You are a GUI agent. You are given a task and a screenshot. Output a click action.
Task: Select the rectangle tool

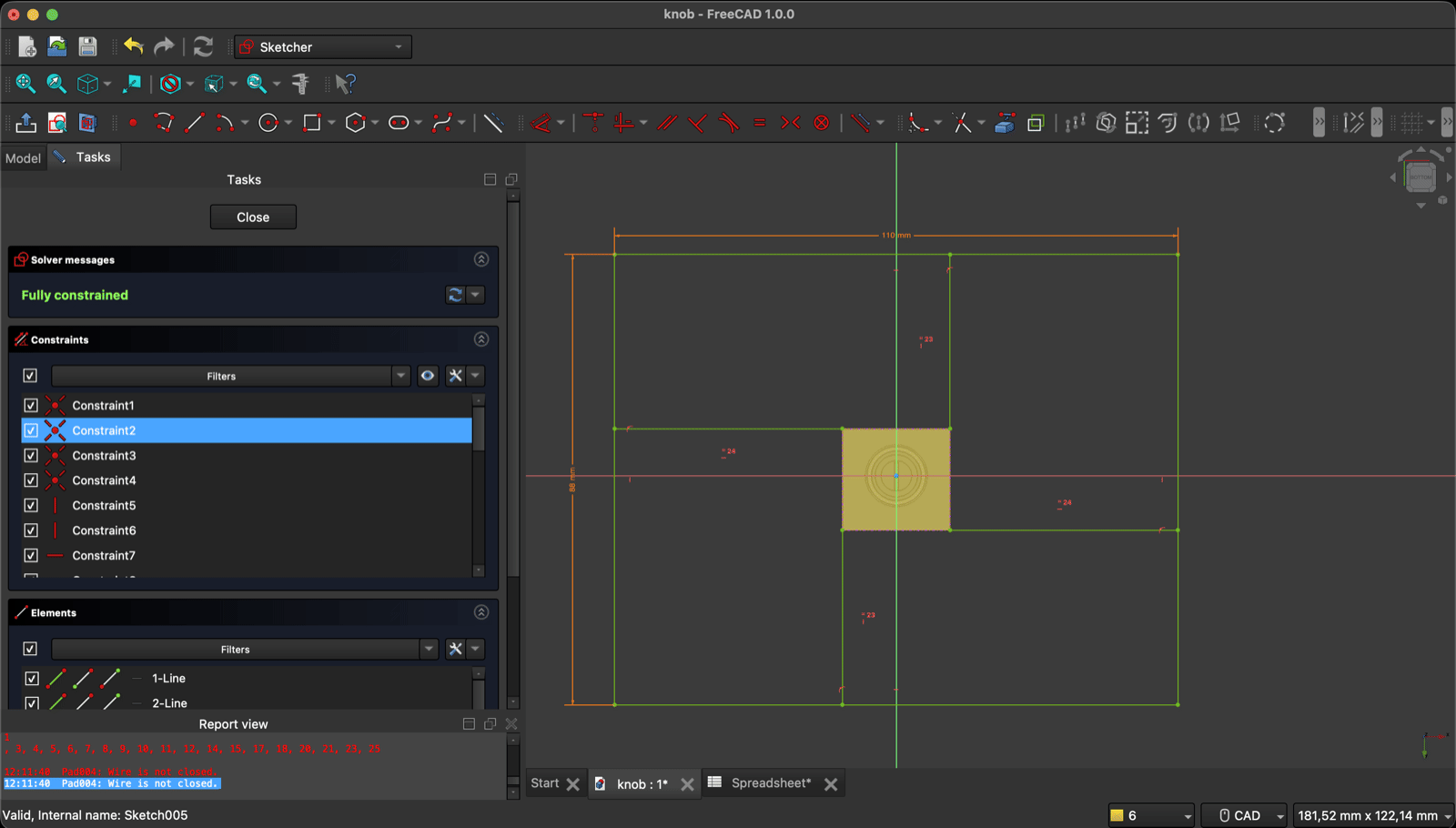(x=312, y=123)
